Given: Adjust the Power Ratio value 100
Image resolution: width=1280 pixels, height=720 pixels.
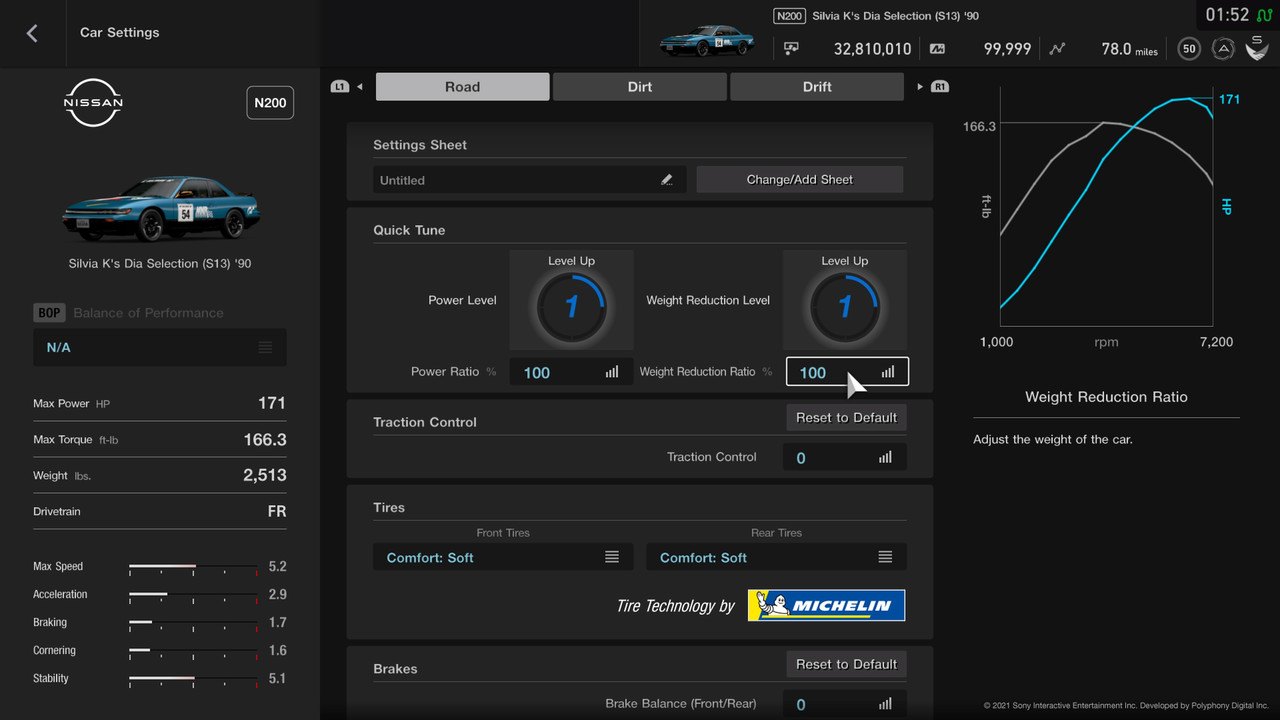Looking at the screenshot, I should click(571, 372).
